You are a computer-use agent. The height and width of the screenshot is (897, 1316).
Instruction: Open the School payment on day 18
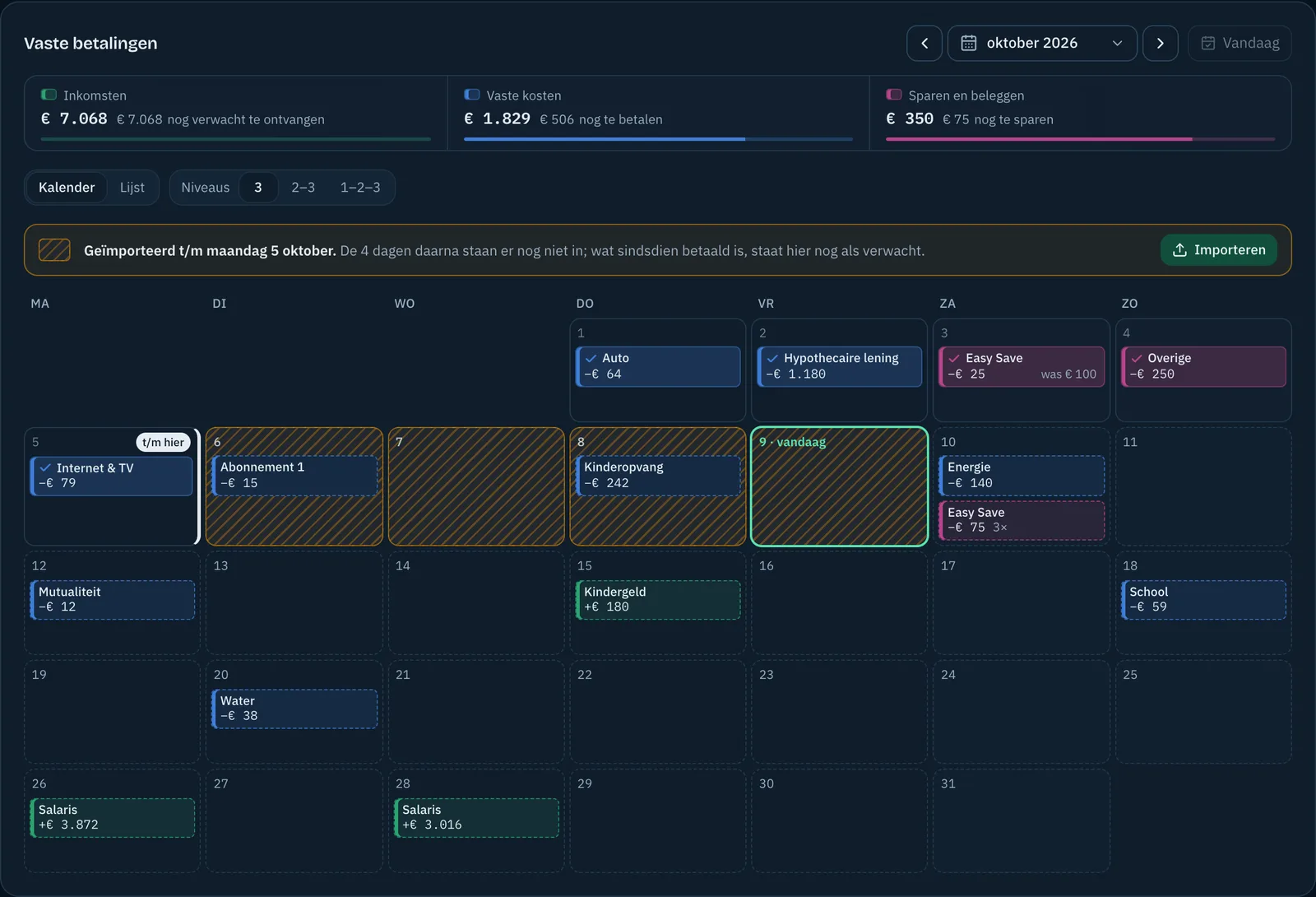[1204, 600]
